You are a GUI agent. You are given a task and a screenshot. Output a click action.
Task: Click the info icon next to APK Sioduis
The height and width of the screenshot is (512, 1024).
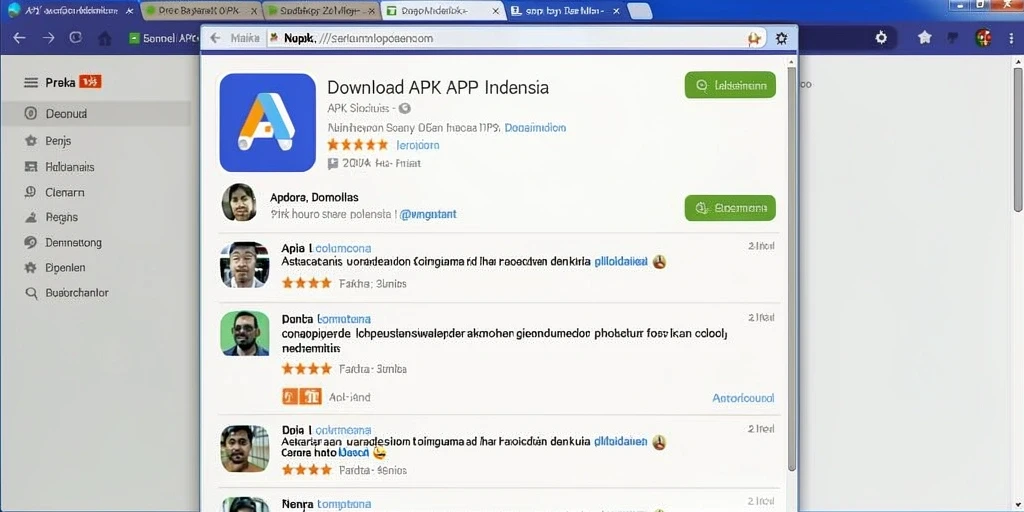tap(404, 108)
